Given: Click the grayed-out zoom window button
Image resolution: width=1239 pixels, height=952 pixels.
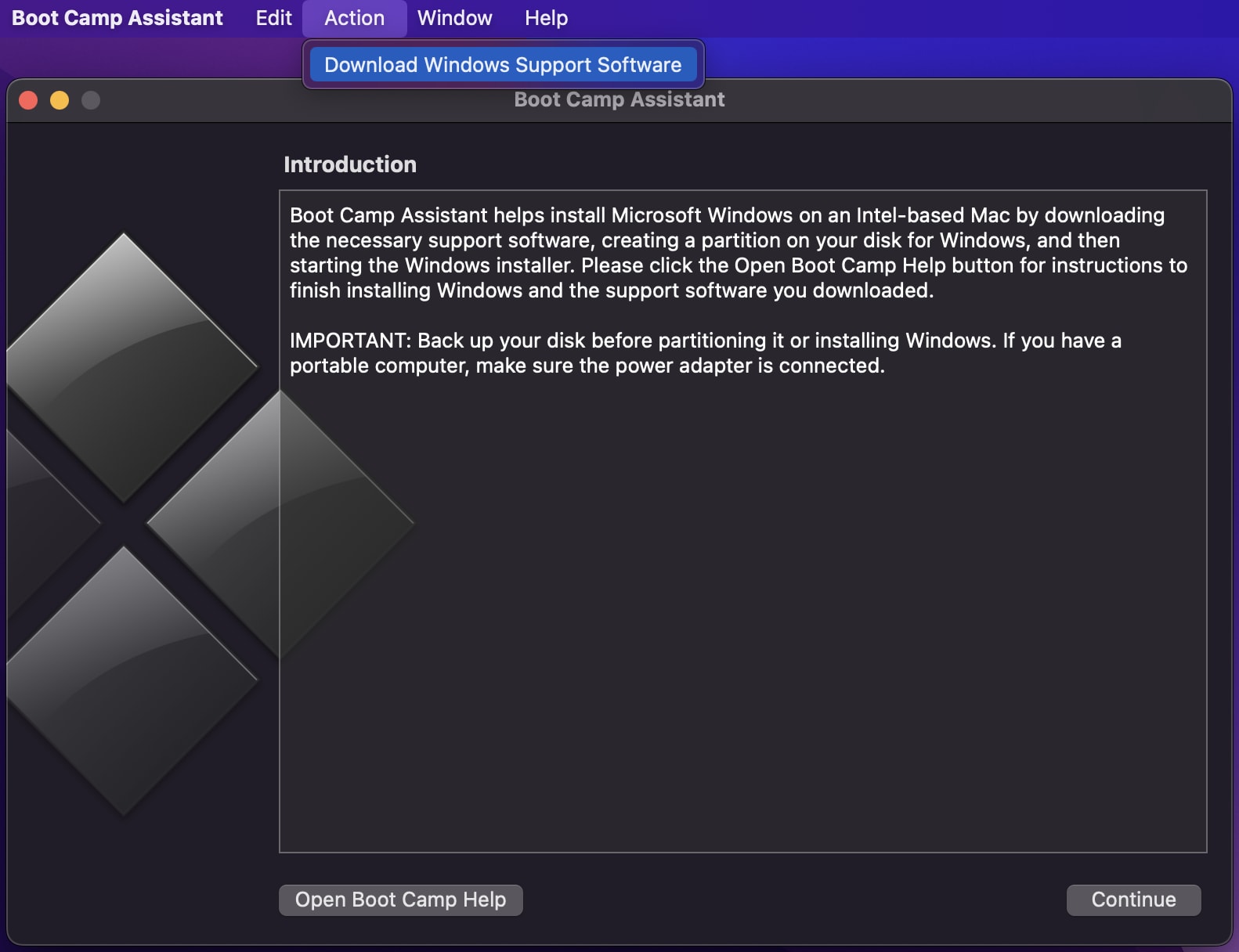Looking at the screenshot, I should [91, 100].
